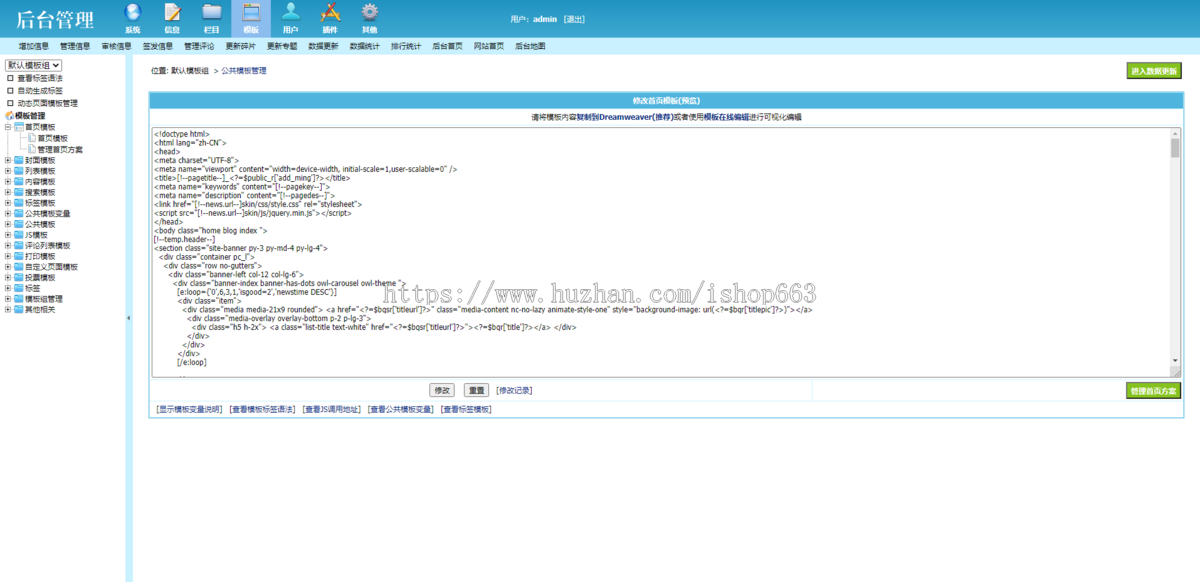Open the [显示模板变量说明] link
The height and width of the screenshot is (582, 1200).
[x=189, y=409]
